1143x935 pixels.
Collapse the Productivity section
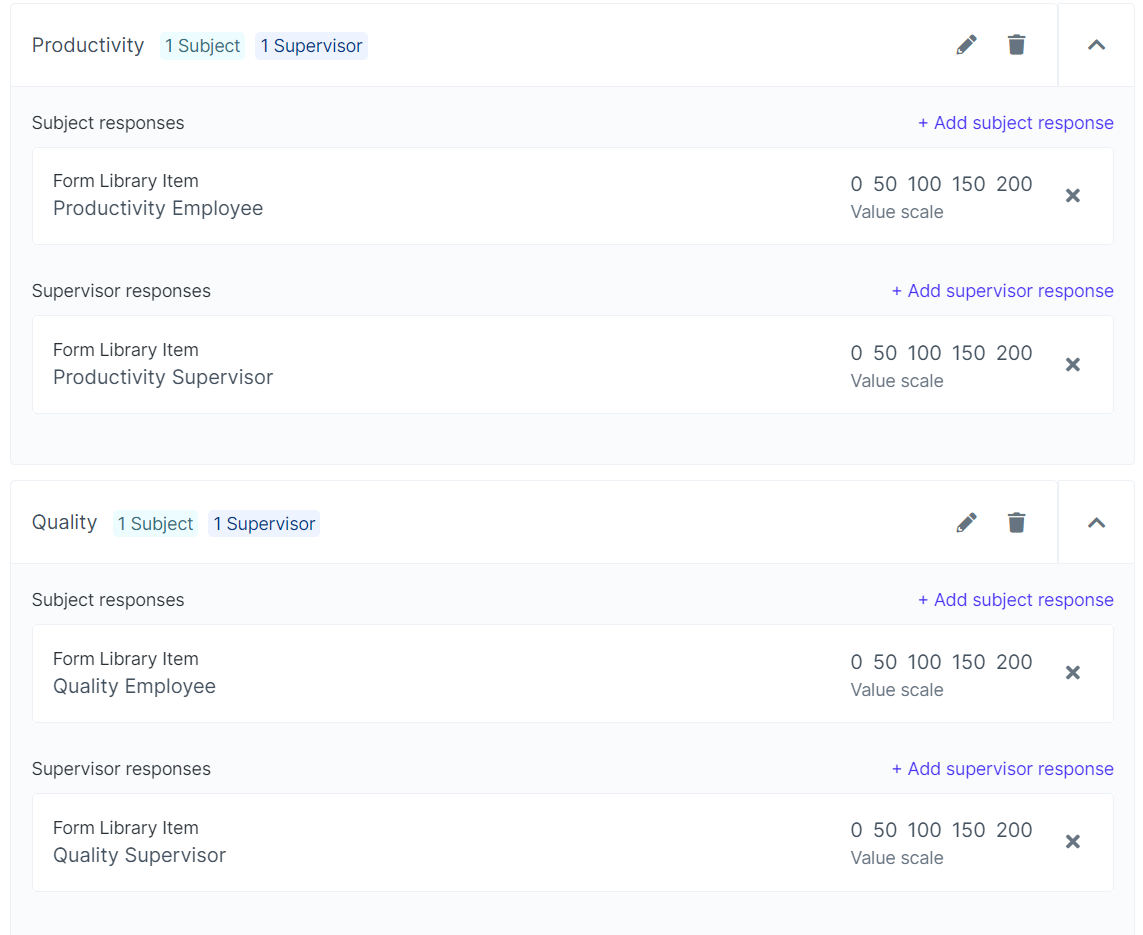pyautogui.click(x=1096, y=45)
